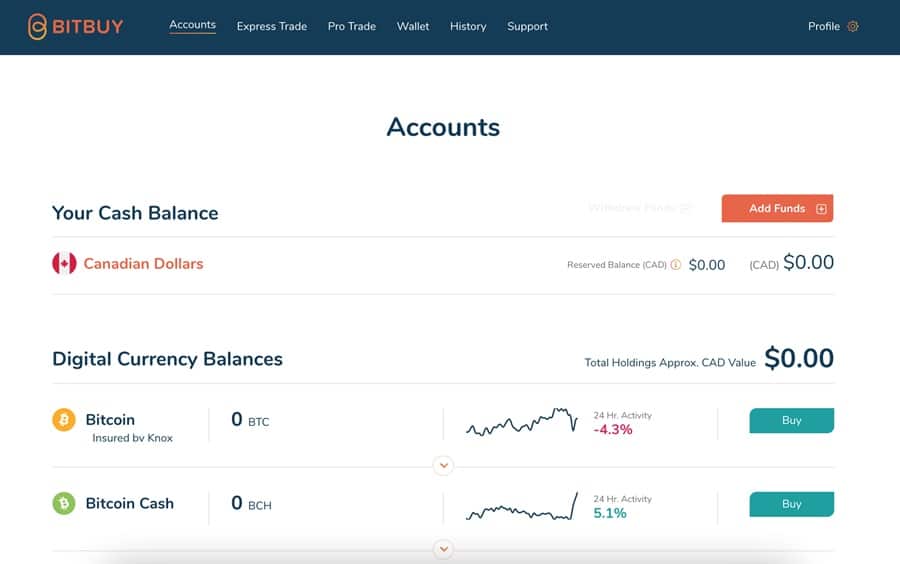Click the plus icon on Add Funds

click(822, 209)
